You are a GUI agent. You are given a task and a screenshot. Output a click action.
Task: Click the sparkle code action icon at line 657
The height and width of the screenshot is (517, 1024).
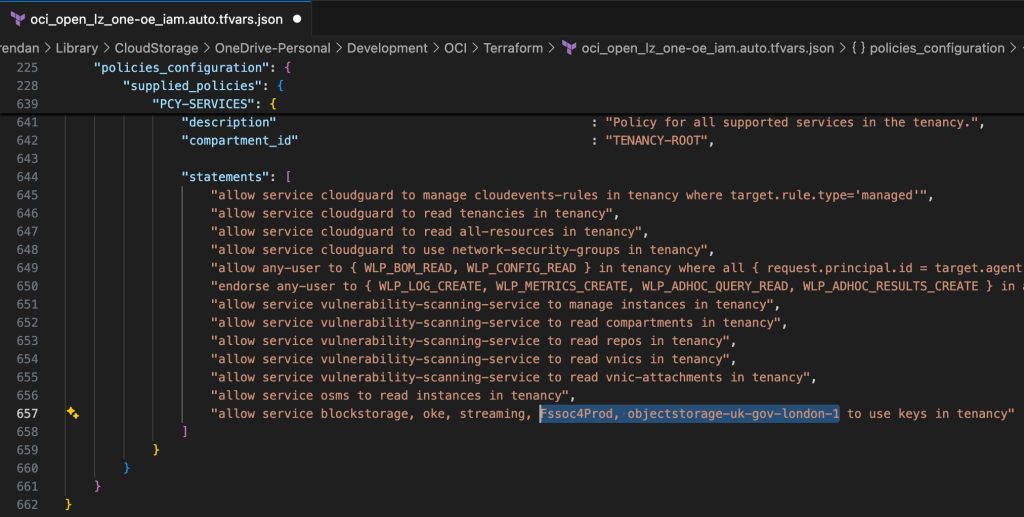point(72,413)
